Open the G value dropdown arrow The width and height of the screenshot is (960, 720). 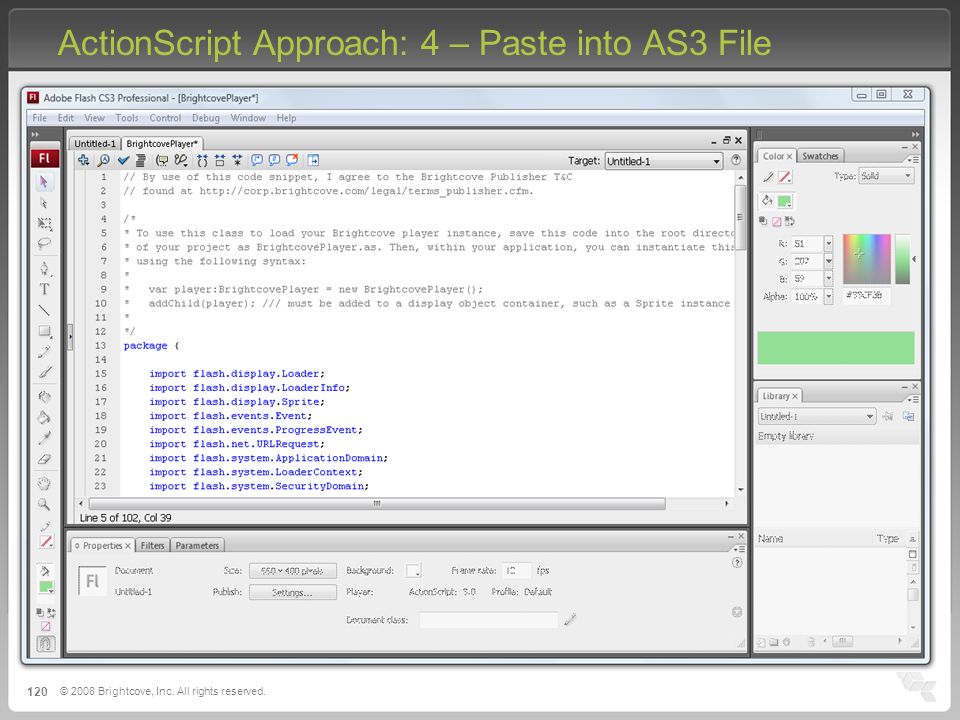(828, 261)
